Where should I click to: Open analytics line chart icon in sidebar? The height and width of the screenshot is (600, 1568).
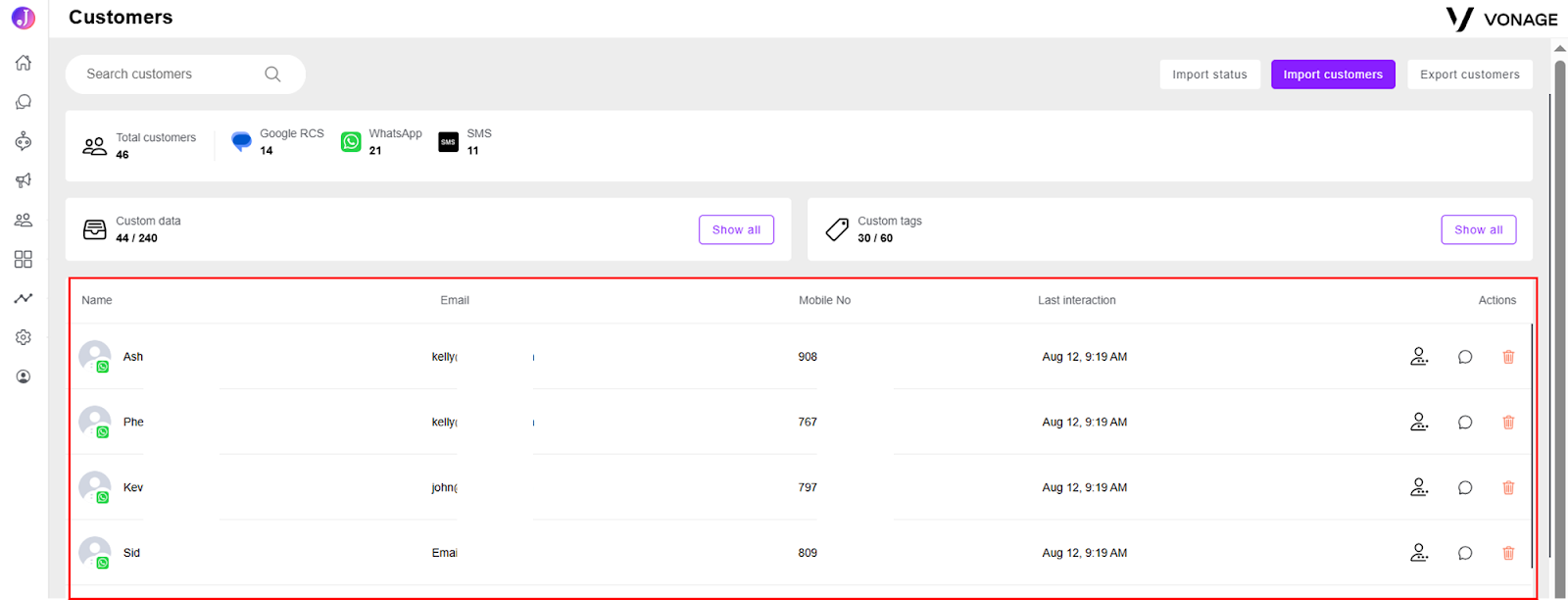click(24, 298)
